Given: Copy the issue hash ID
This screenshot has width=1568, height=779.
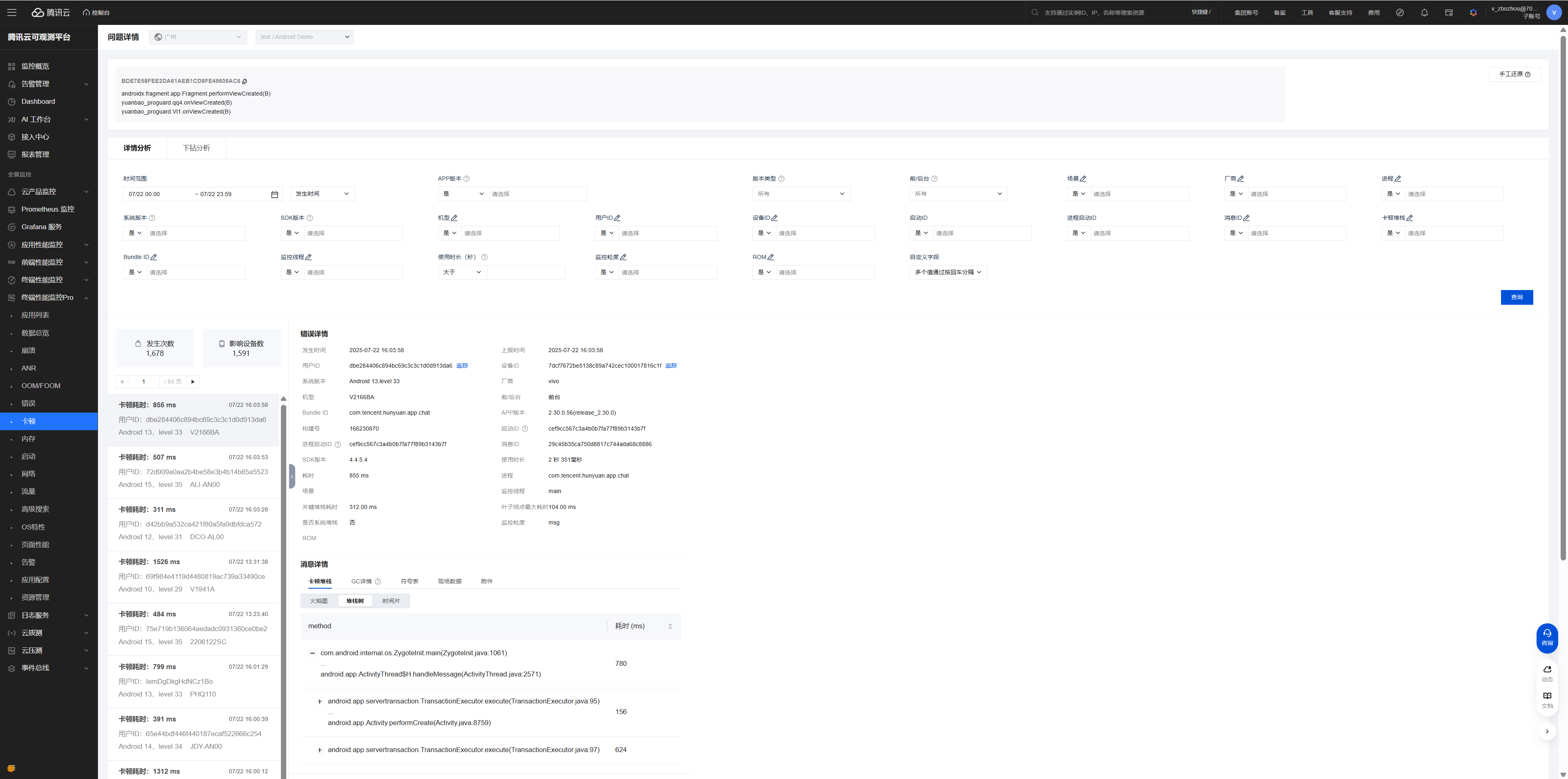Looking at the screenshot, I should (x=245, y=81).
